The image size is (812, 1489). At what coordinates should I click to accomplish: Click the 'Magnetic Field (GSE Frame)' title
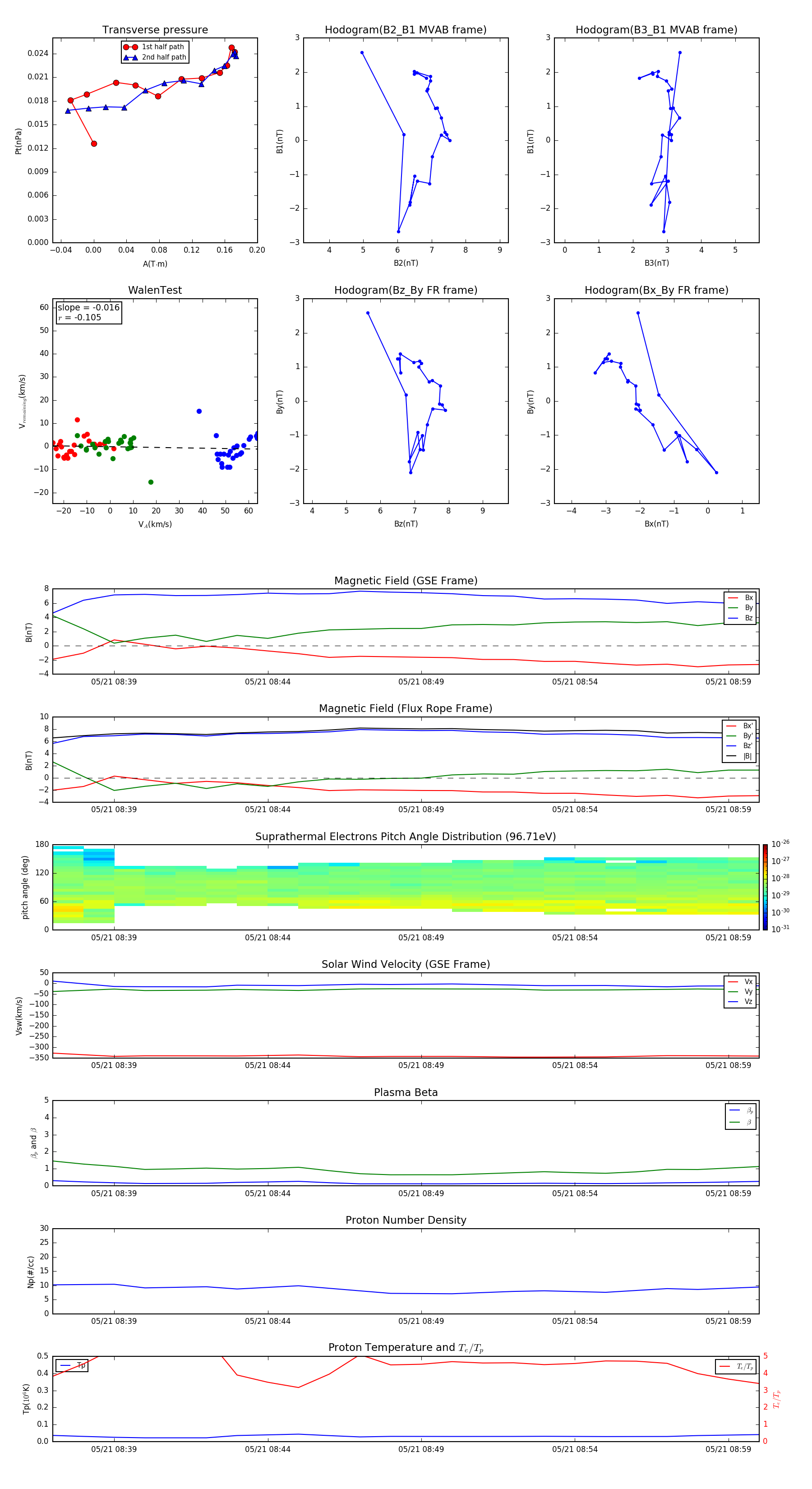406,581
